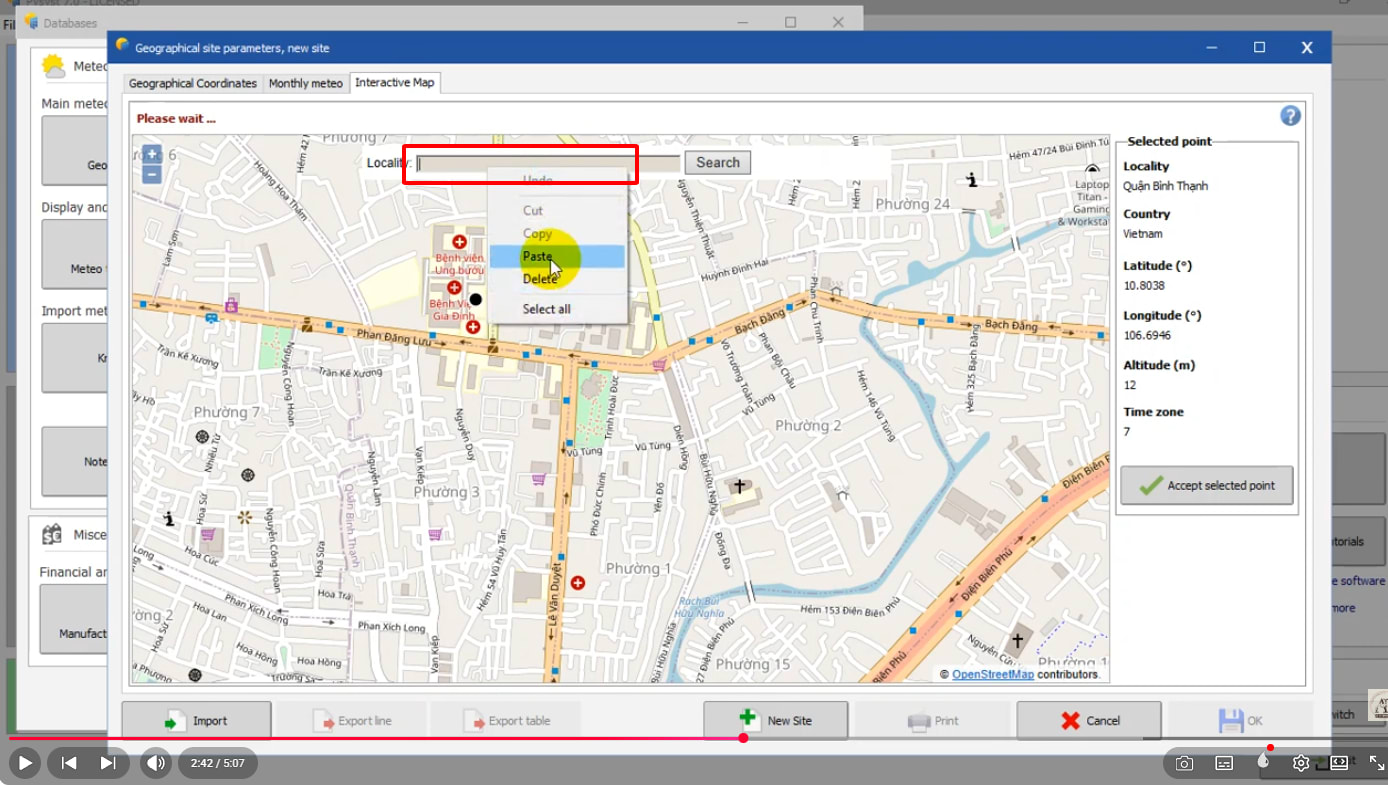Switch to theater mode icon
The width and height of the screenshot is (1388, 787).
[1339, 763]
